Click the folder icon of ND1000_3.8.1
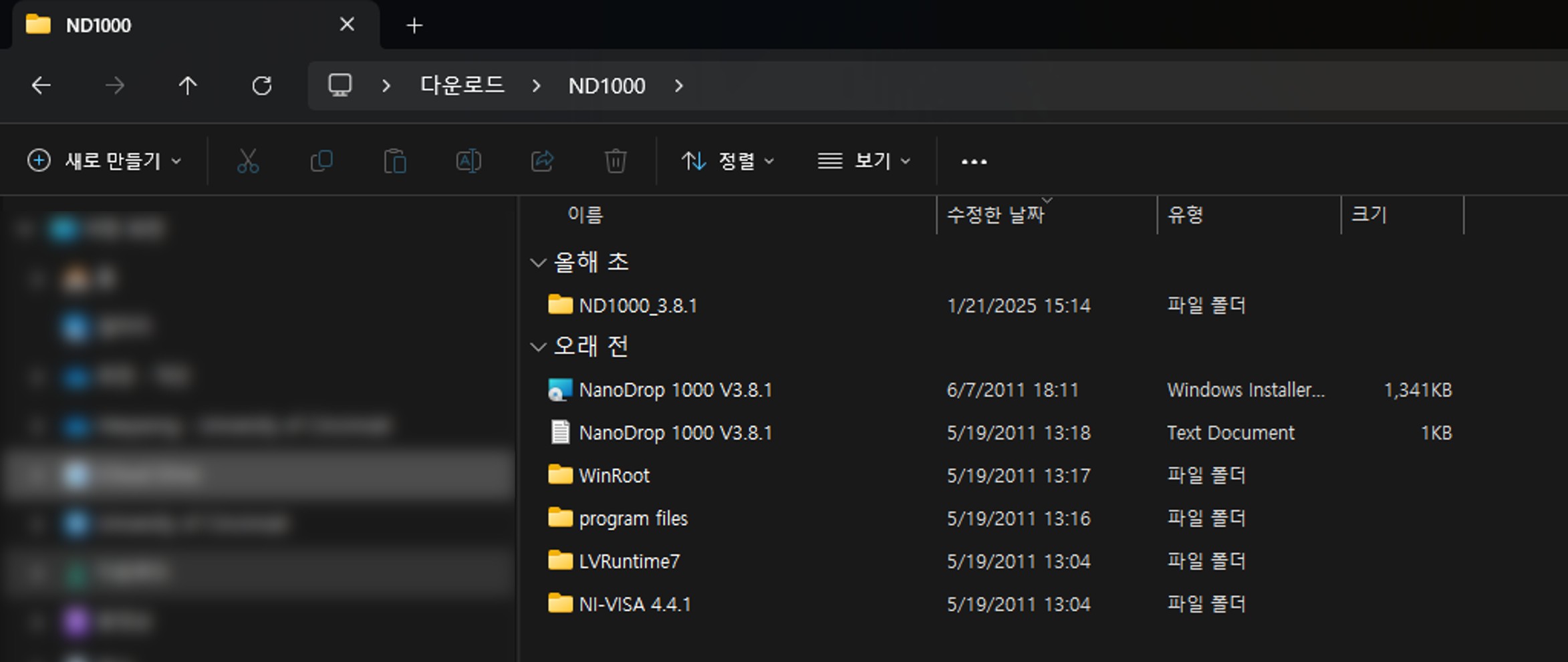Viewport: 1568px width, 662px height. click(560, 305)
